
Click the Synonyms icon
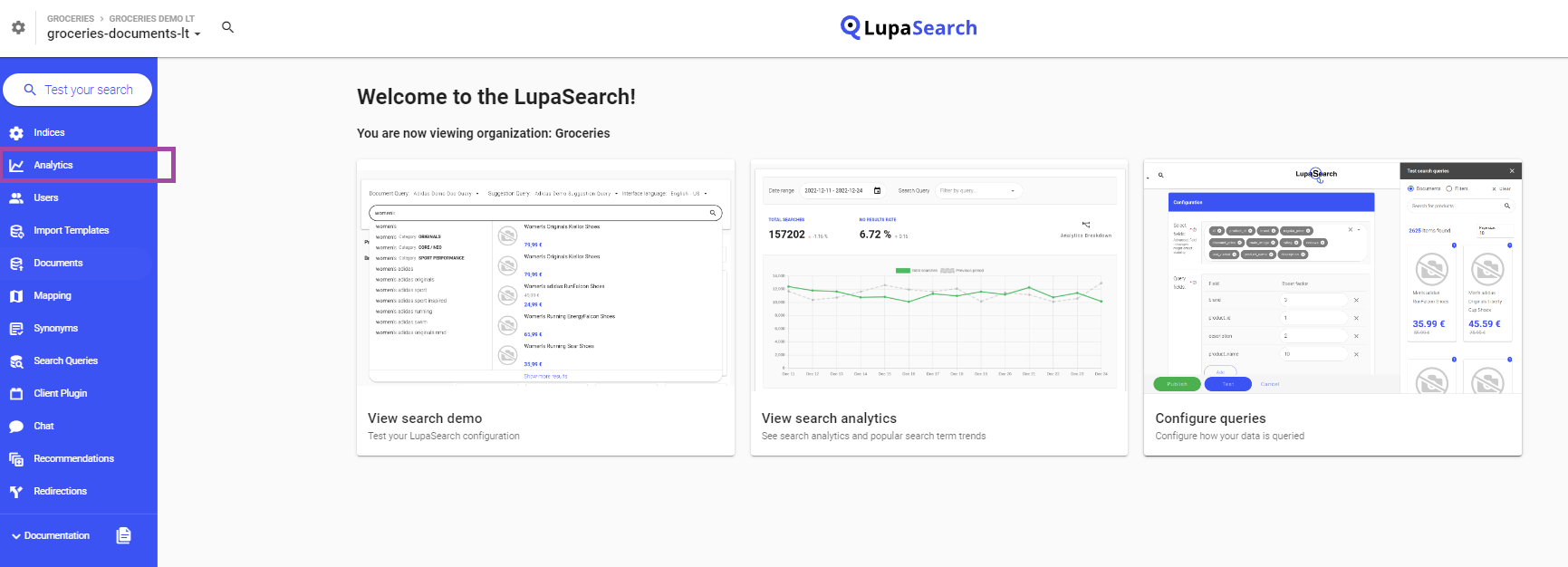[16, 329]
